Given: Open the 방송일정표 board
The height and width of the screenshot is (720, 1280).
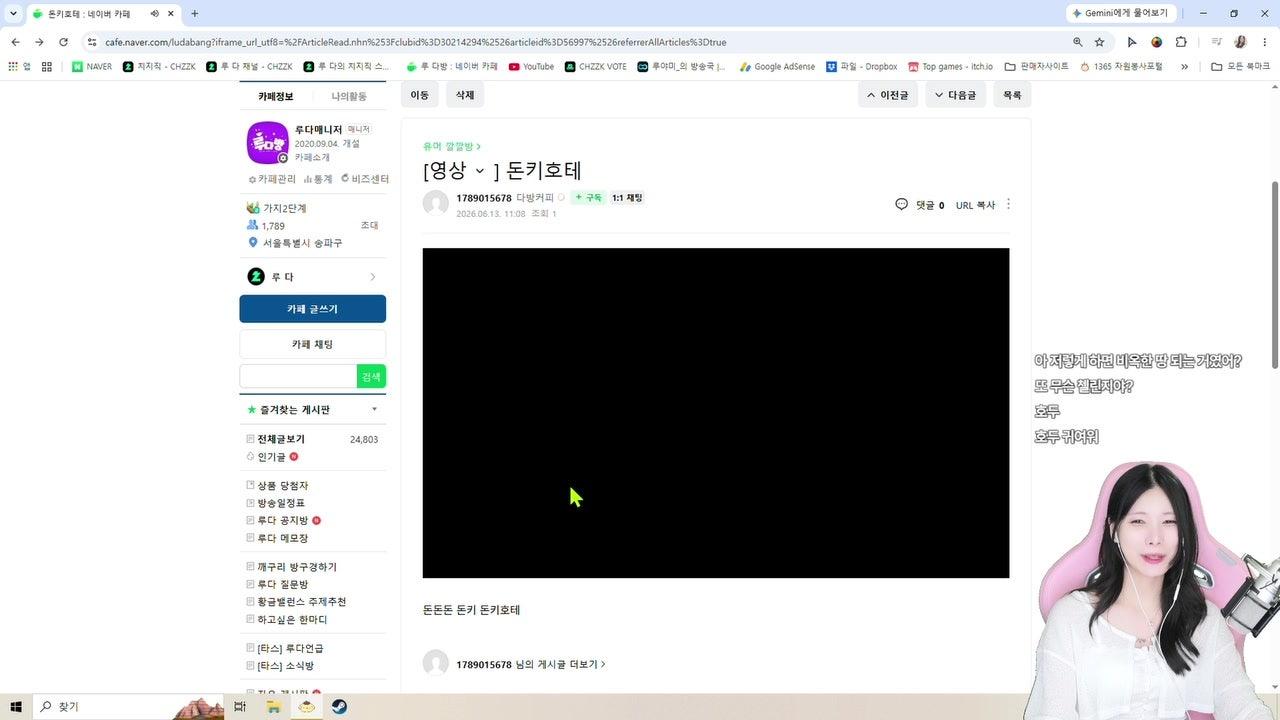Looking at the screenshot, I should [x=281, y=503].
